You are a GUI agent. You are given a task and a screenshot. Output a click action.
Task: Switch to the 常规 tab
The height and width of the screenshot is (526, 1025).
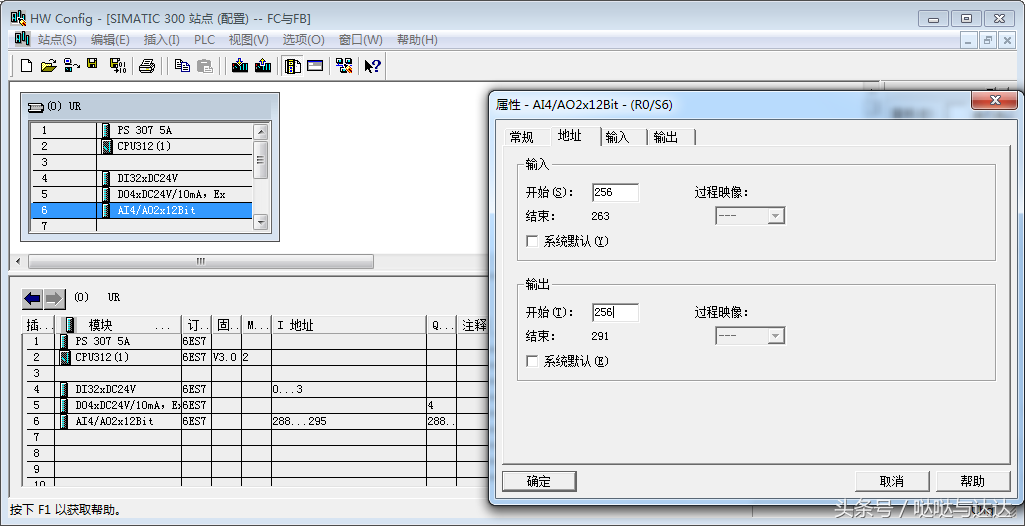[x=522, y=137]
